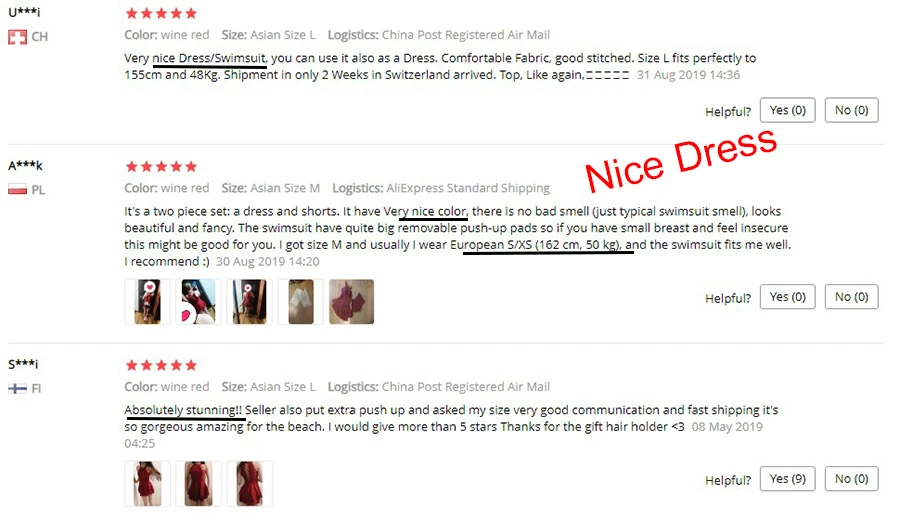Open first photo in S***i's review

click(148, 484)
